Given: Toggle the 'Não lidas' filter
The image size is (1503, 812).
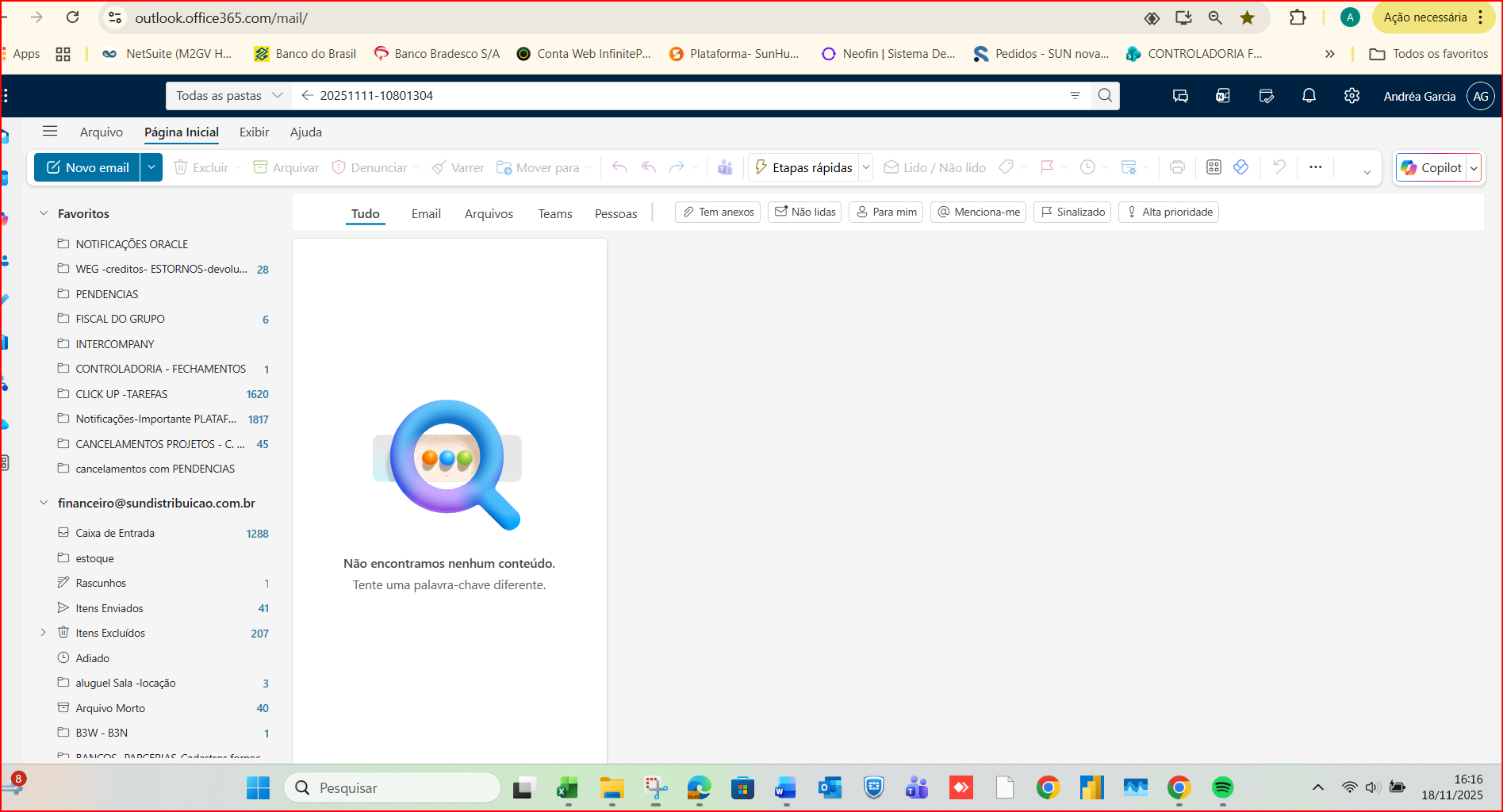Looking at the screenshot, I should (804, 213).
